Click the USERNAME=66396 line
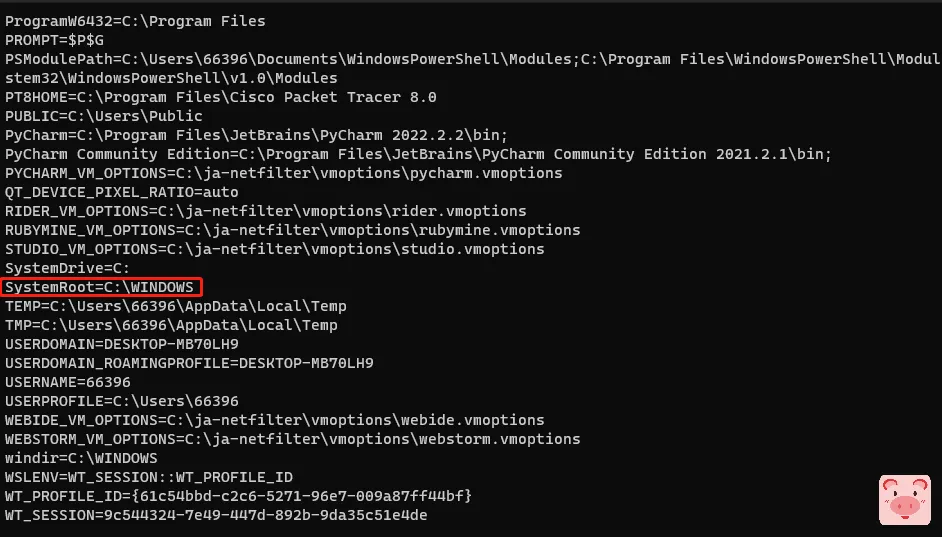Screen dimensions: 942x537 tap(67, 382)
